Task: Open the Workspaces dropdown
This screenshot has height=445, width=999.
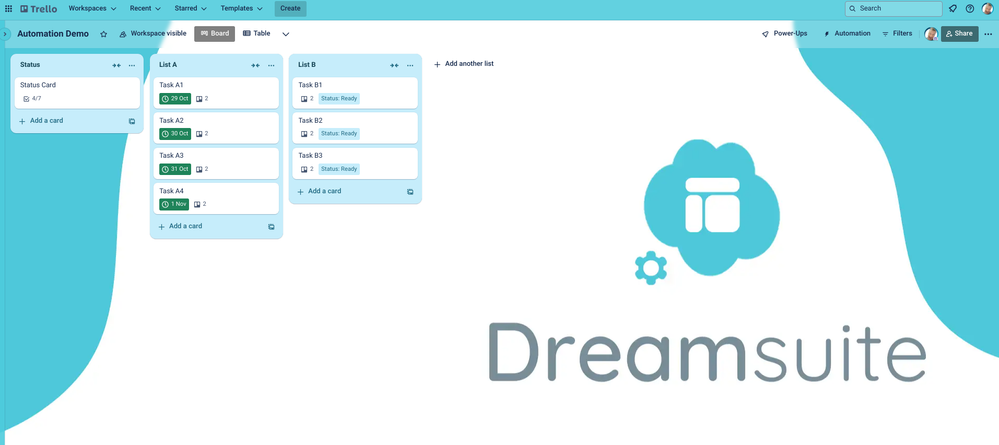Action: [x=92, y=9]
